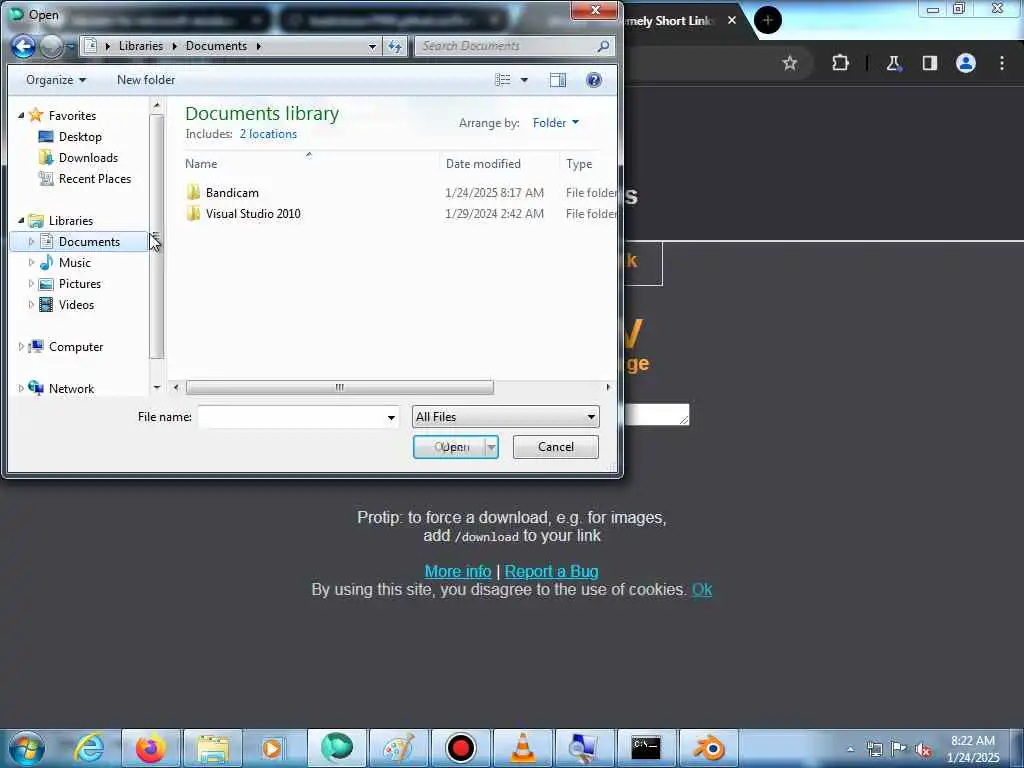Open VLC media player from taskbar
Image resolution: width=1024 pixels, height=768 pixels.
[x=522, y=748]
